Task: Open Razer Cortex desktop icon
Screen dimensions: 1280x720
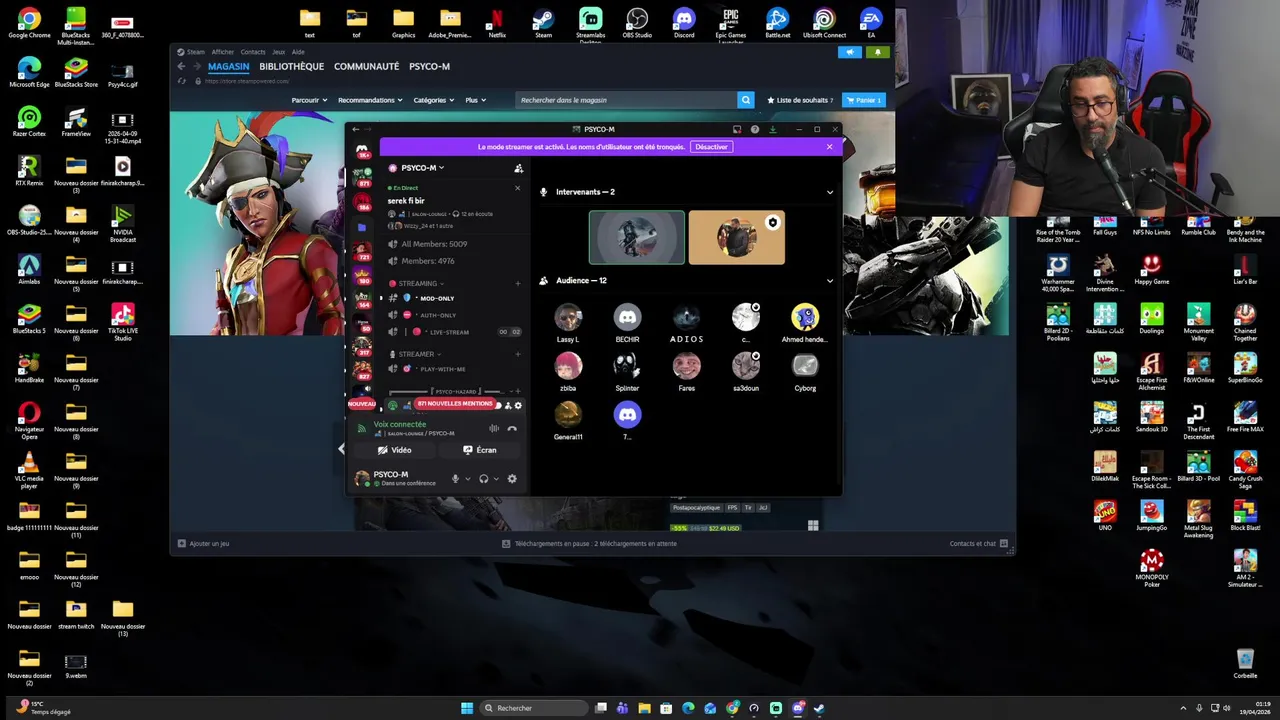Action: (x=29, y=121)
